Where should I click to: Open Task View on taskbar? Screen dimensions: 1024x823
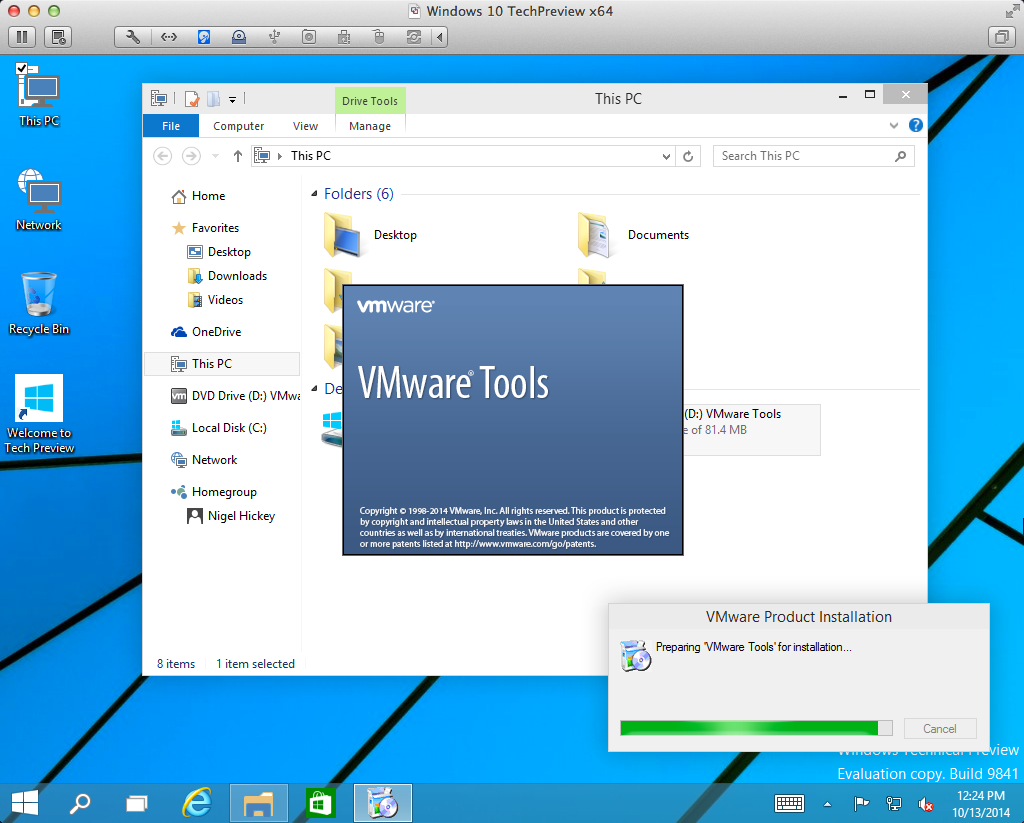pyautogui.click(x=137, y=803)
